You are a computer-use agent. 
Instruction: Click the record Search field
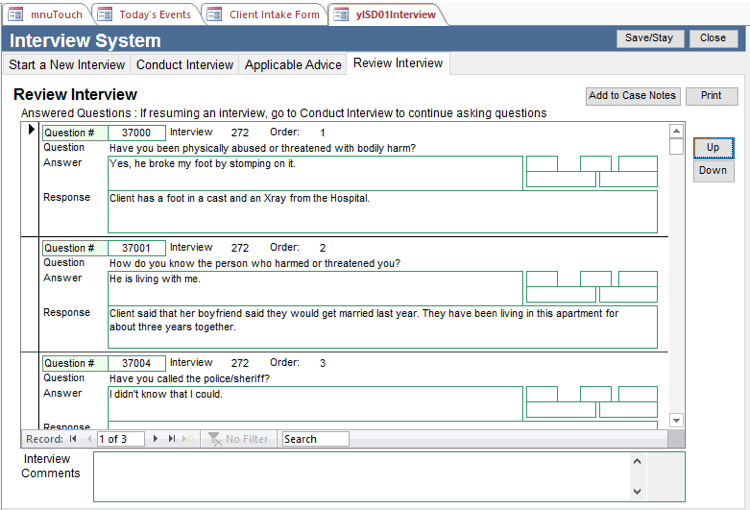[x=315, y=439]
